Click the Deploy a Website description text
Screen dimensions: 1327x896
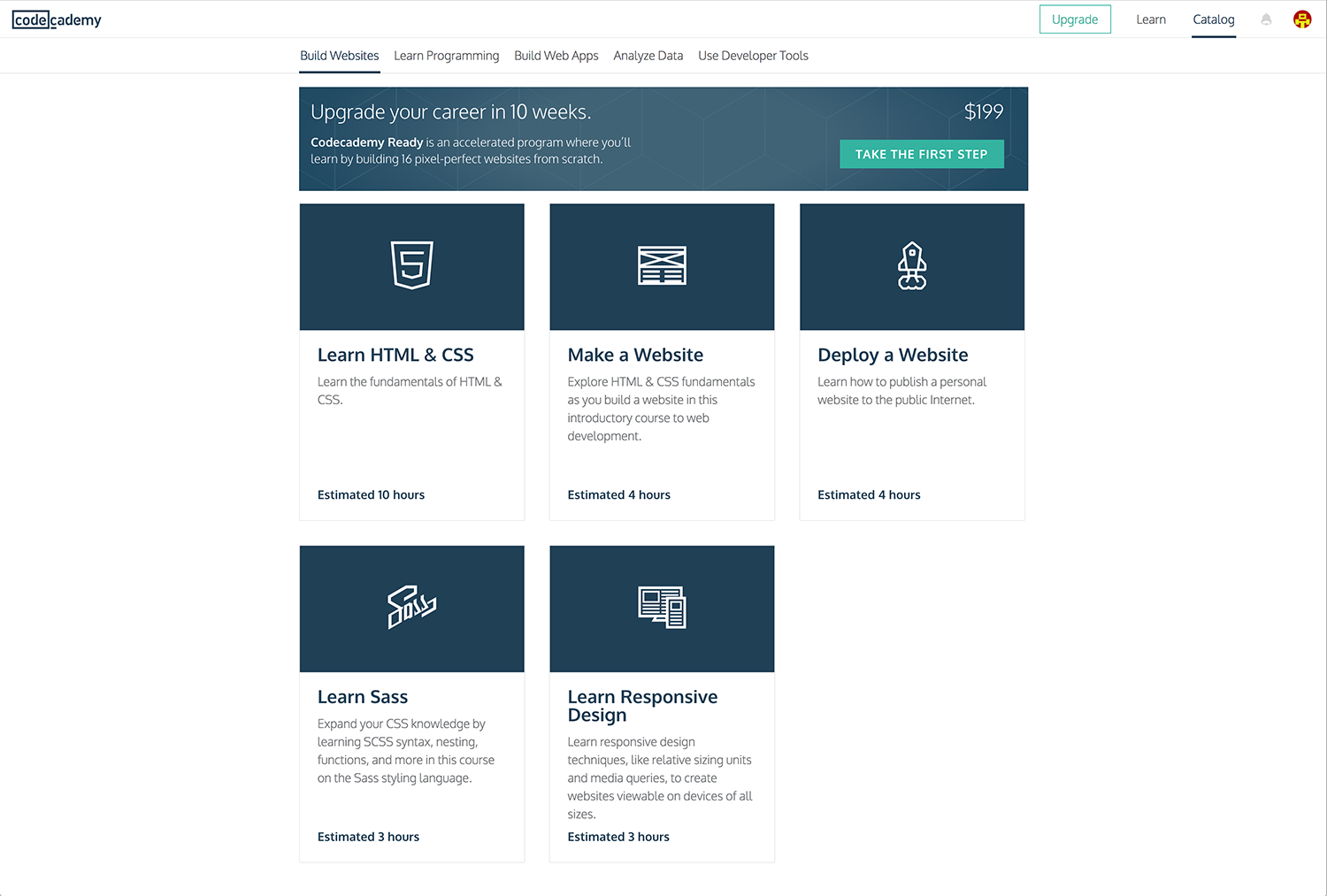[x=901, y=391]
